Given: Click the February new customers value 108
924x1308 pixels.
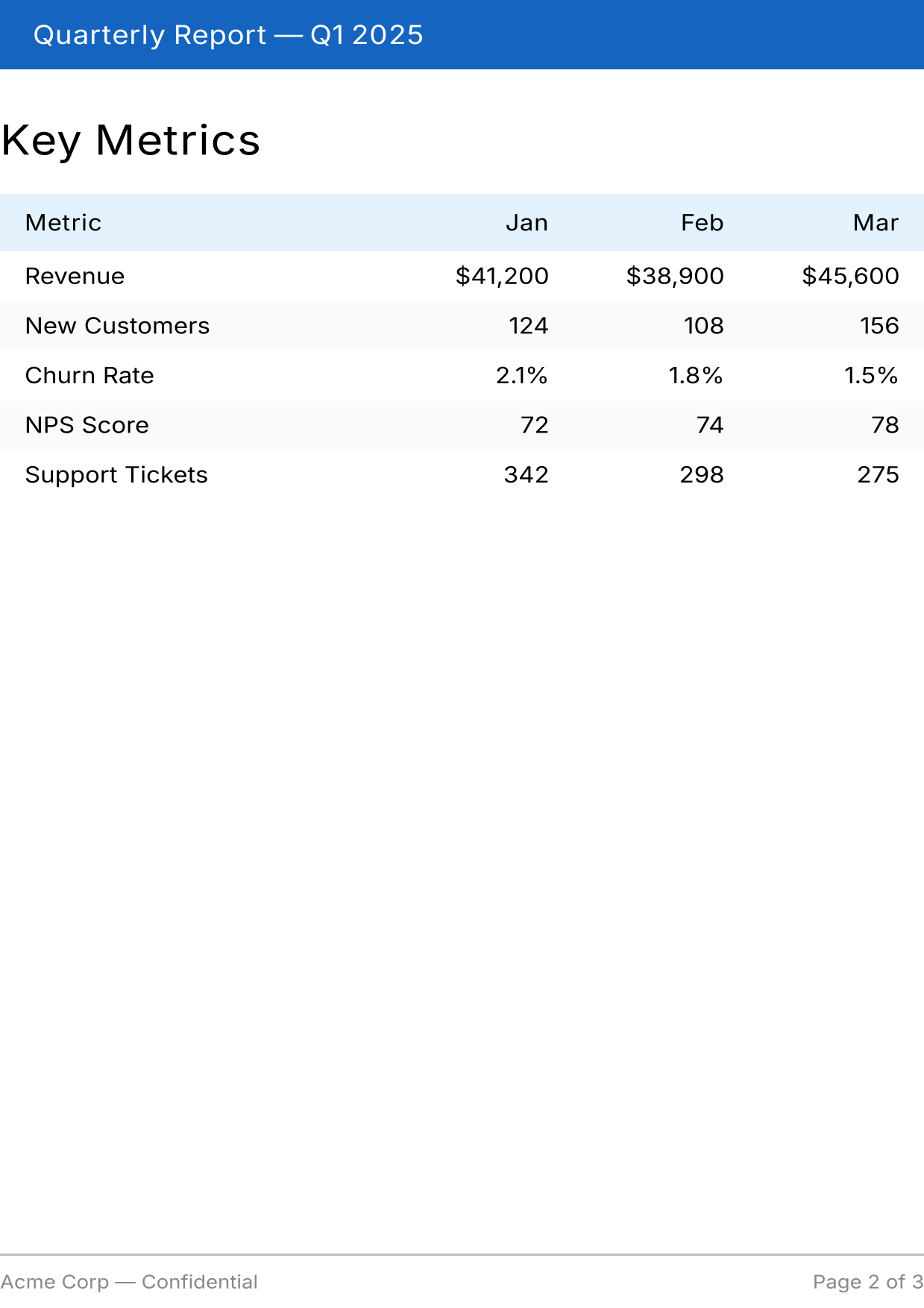Looking at the screenshot, I should pos(704,326).
